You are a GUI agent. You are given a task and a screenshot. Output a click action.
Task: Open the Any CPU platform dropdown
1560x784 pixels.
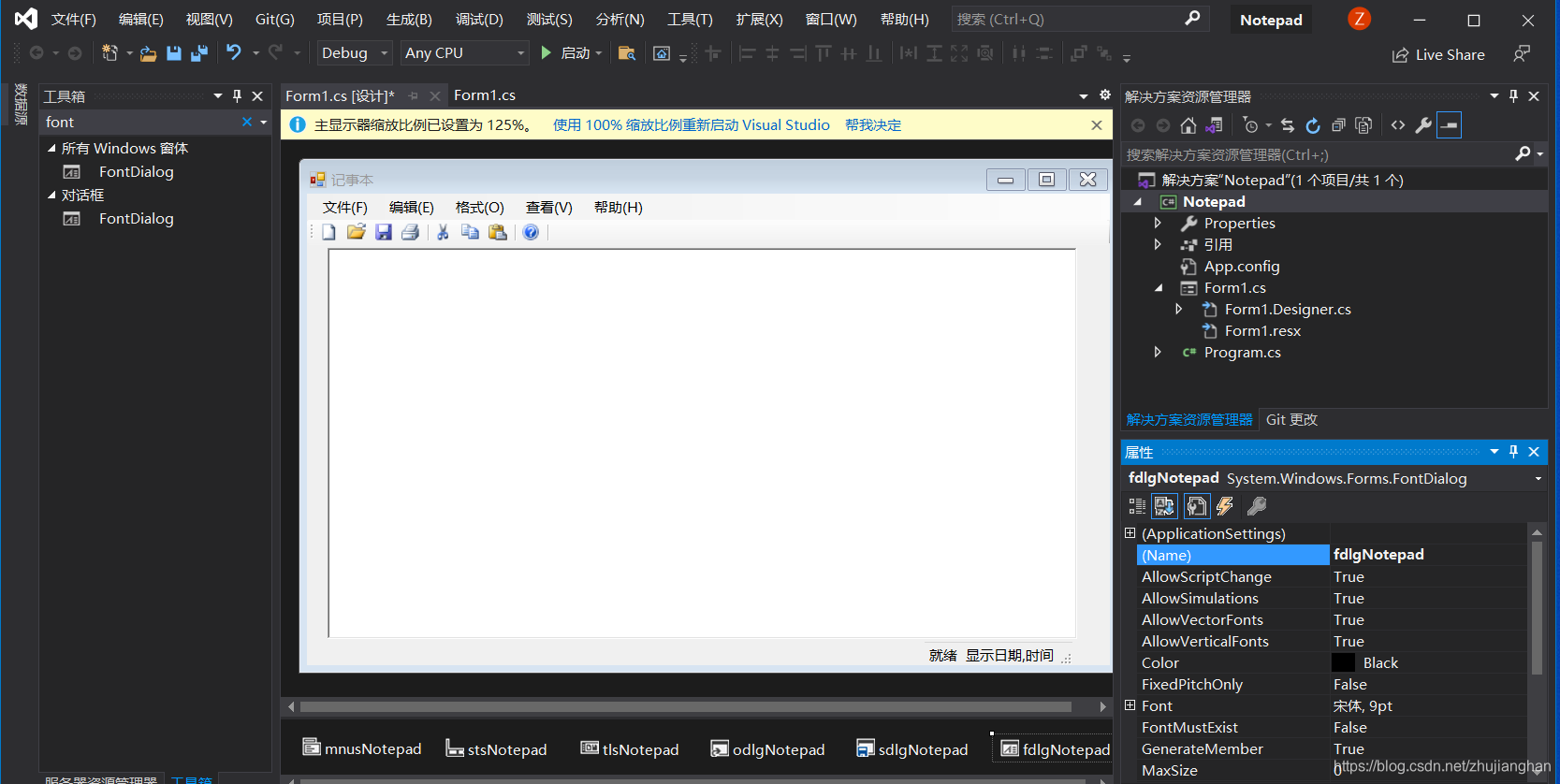(x=465, y=53)
